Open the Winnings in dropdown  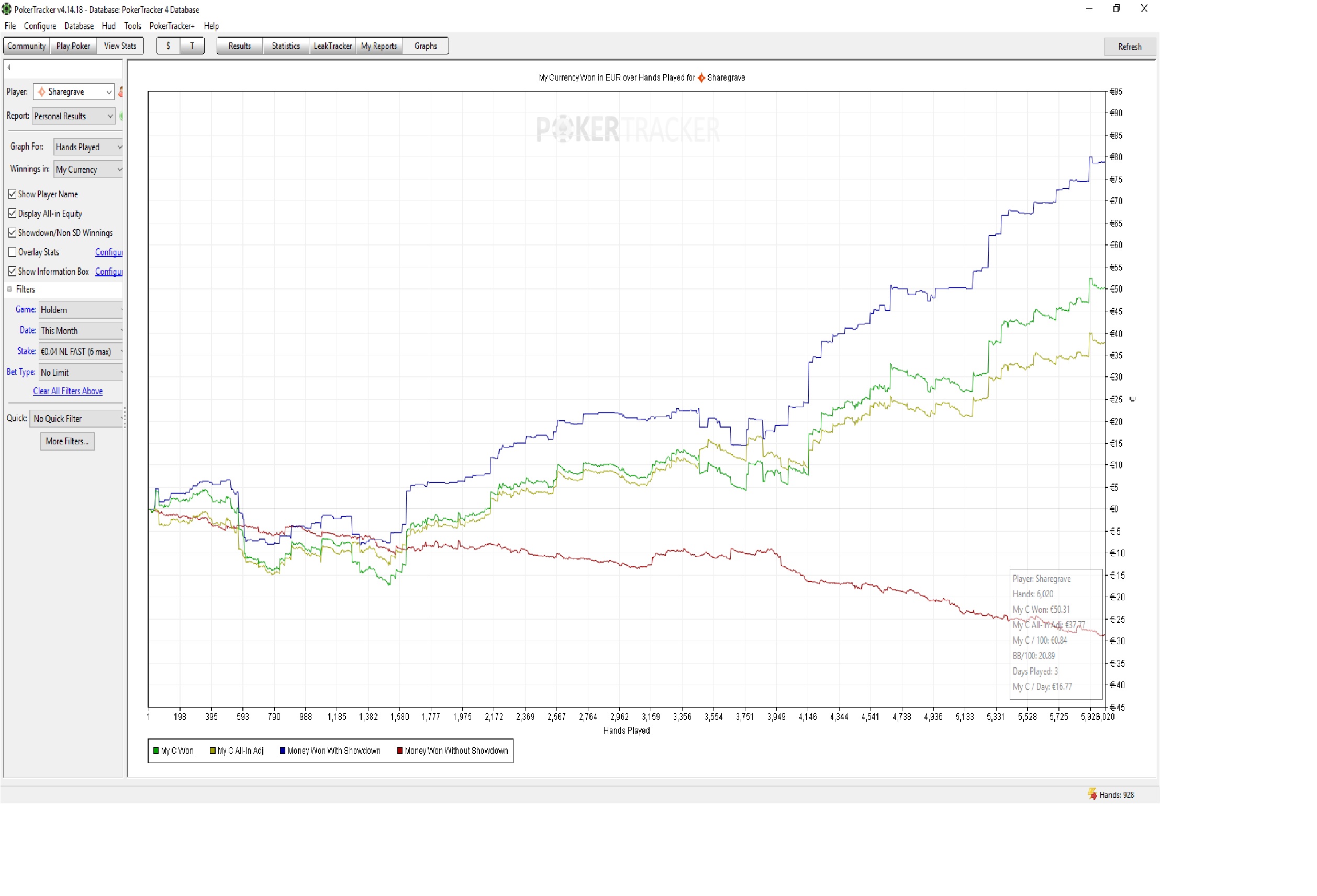pyautogui.click(x=88, y=170)
